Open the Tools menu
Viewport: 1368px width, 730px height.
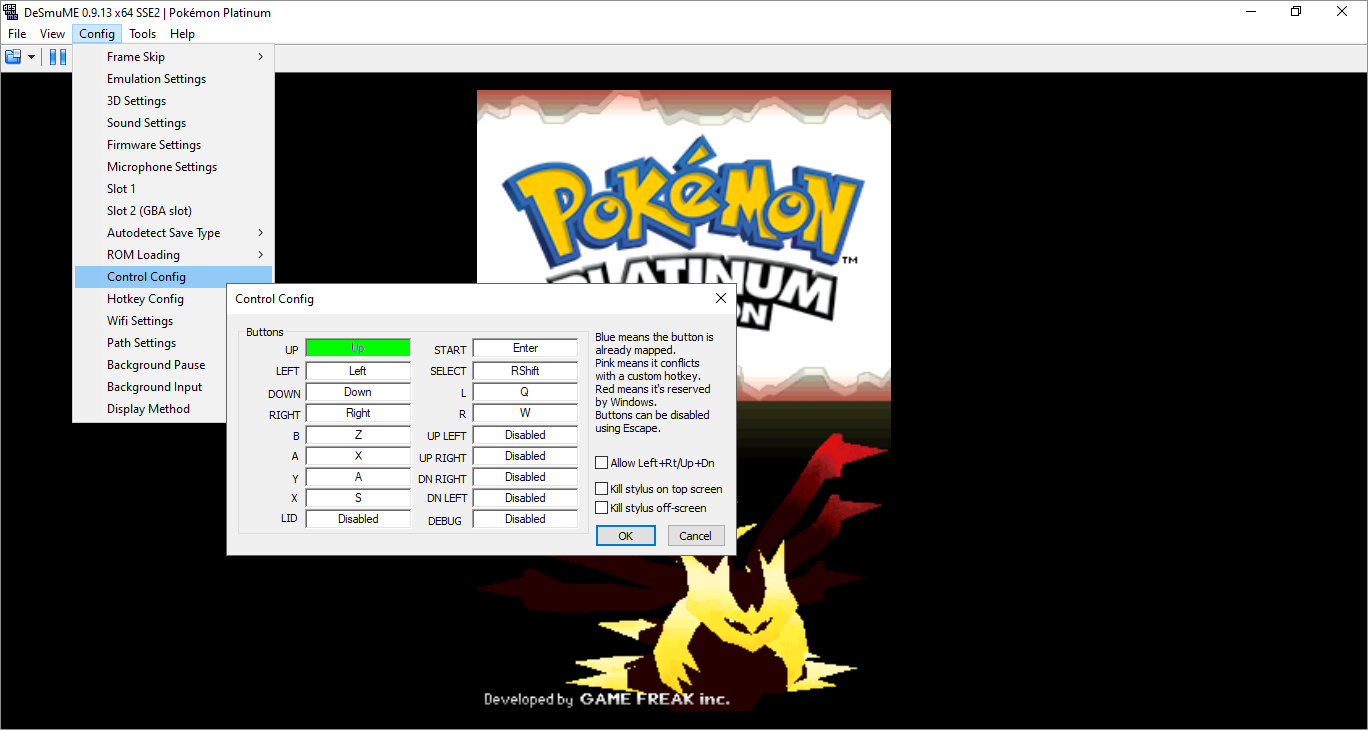tap(143, 34)
